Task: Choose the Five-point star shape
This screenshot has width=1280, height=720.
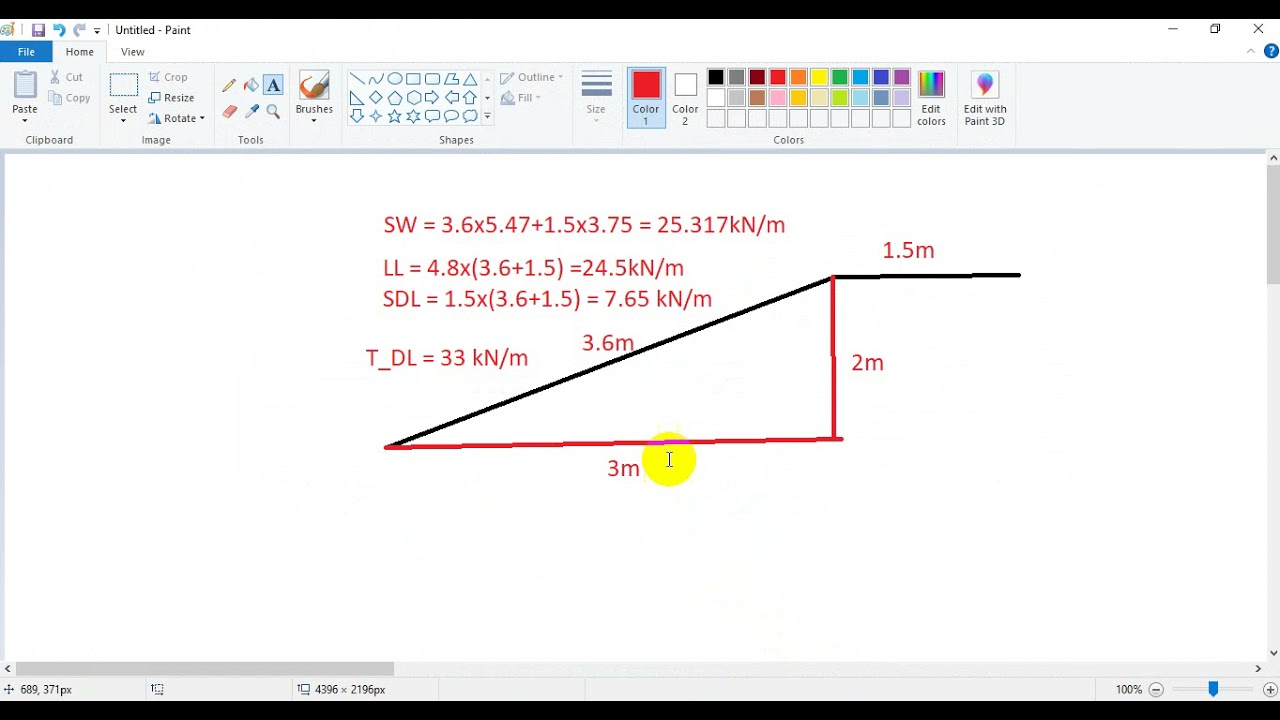Action: pyautogui.click(x=395, y=116)
